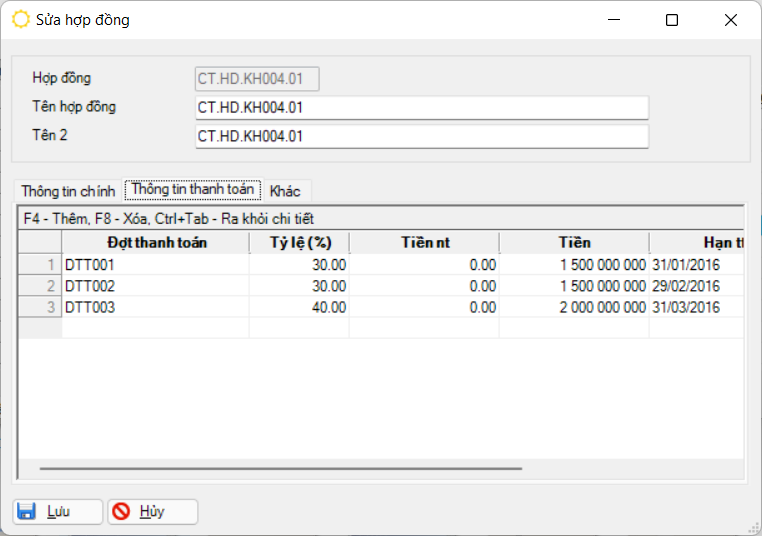
Task: Click the Lưu save button
Action: coord(57,512)
